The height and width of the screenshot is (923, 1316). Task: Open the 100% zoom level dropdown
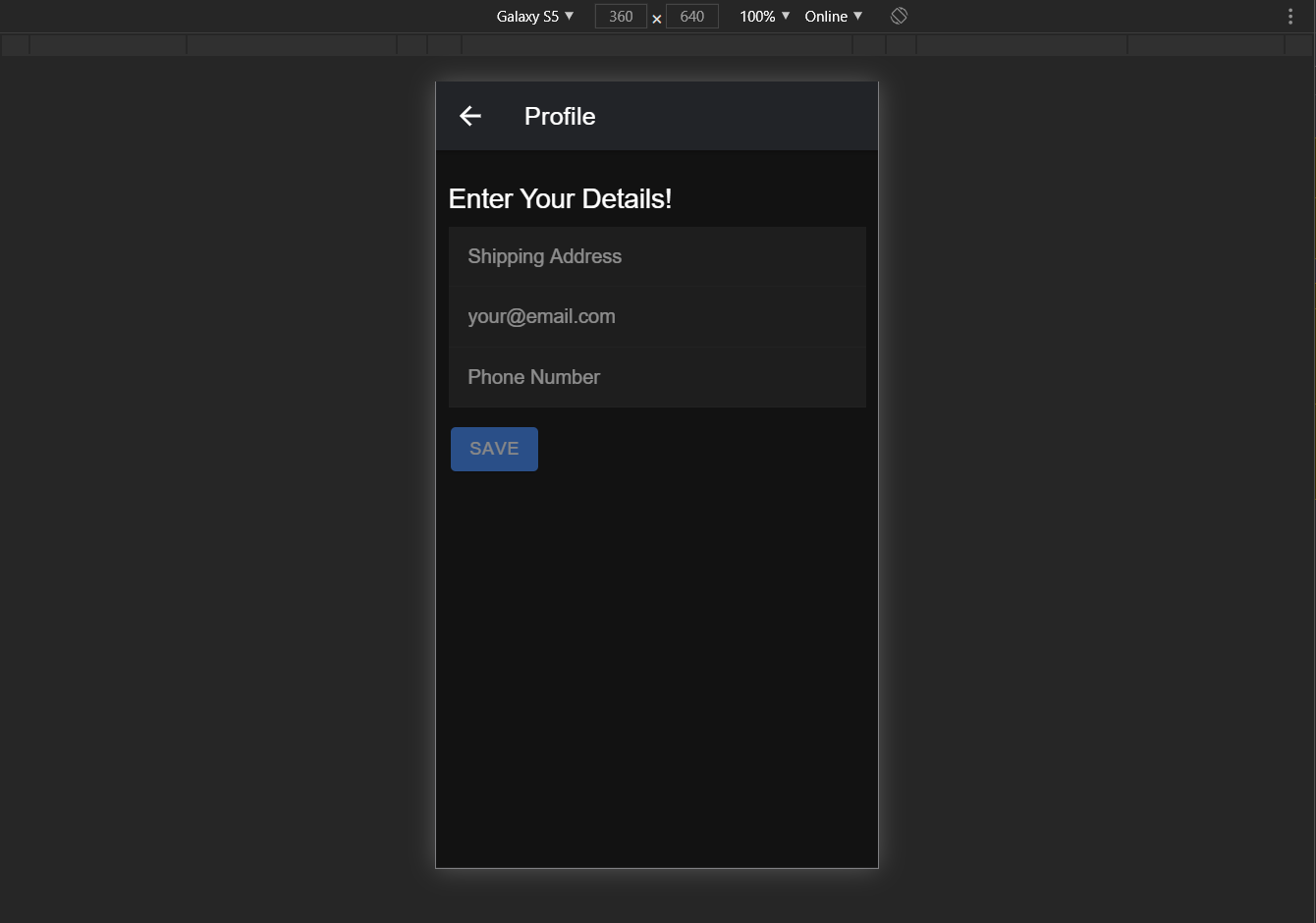(756, 16)
